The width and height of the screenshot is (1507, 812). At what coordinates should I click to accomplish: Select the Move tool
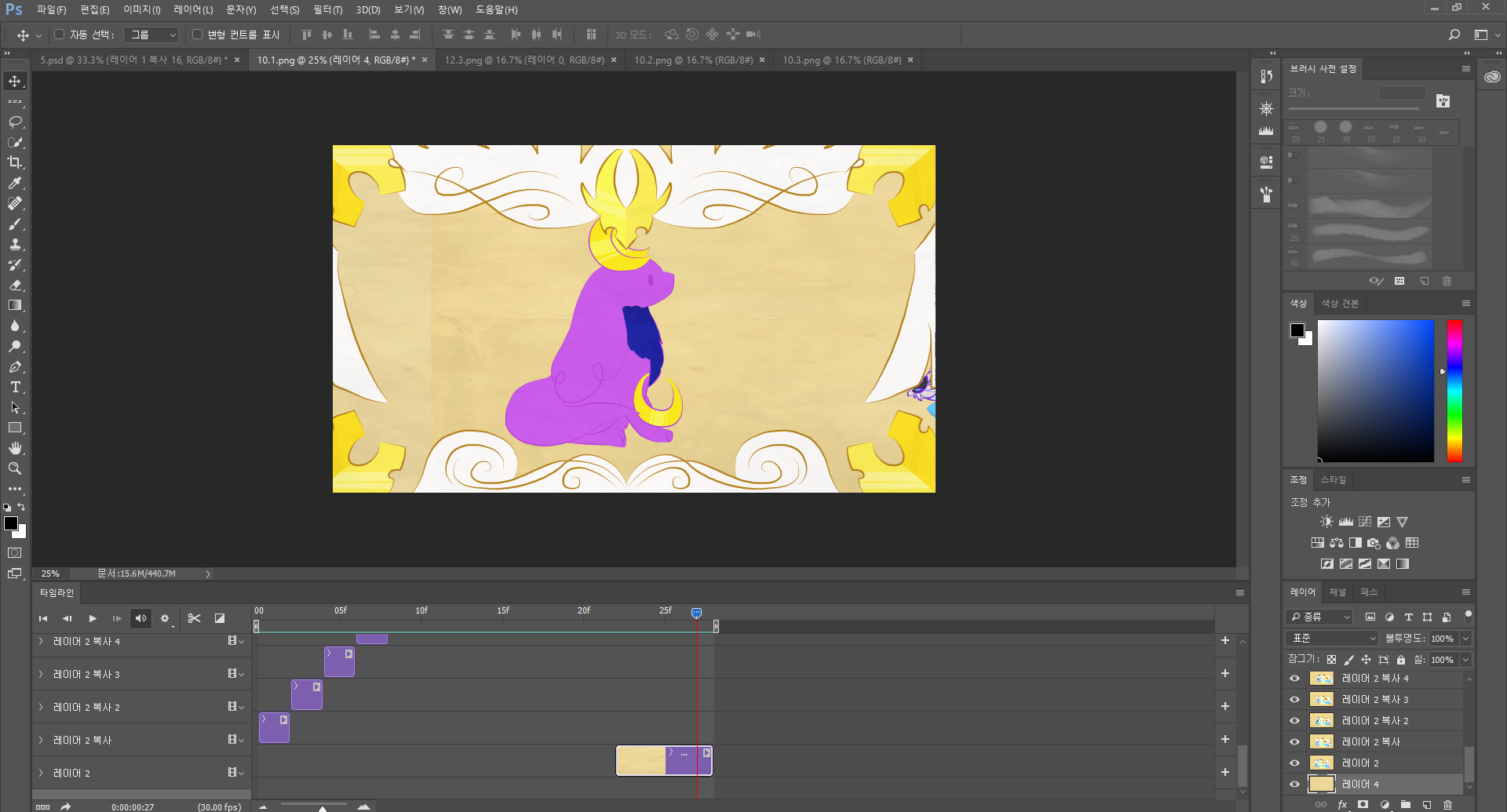pyautogui.click(x=15, y=81)
